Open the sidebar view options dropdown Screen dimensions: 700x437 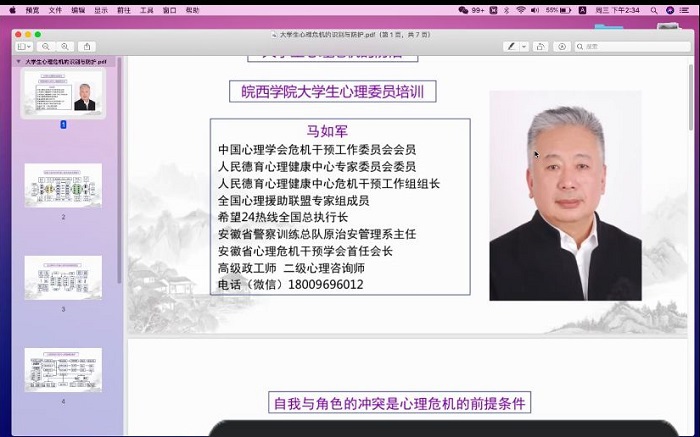pos(25,46)
